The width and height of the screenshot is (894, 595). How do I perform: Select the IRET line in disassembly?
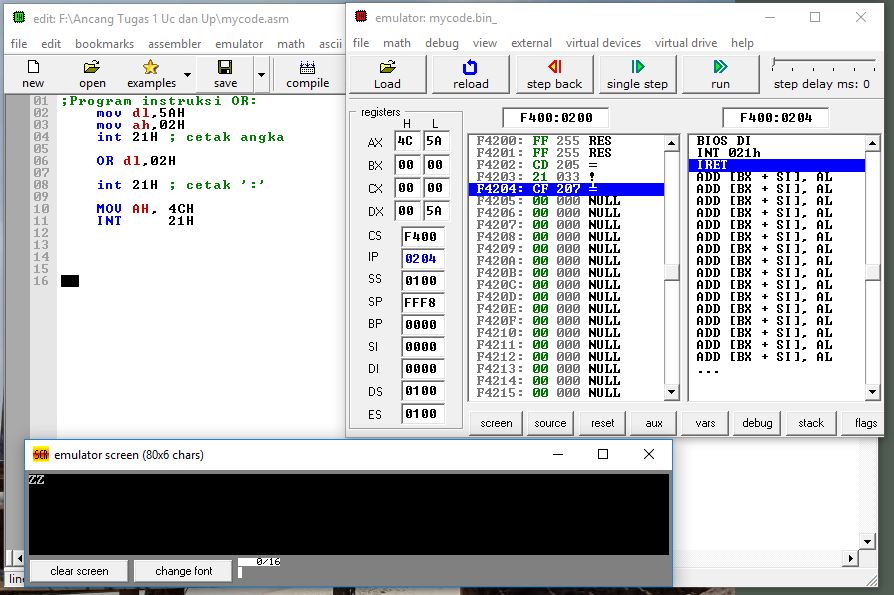tap(777, 165)
